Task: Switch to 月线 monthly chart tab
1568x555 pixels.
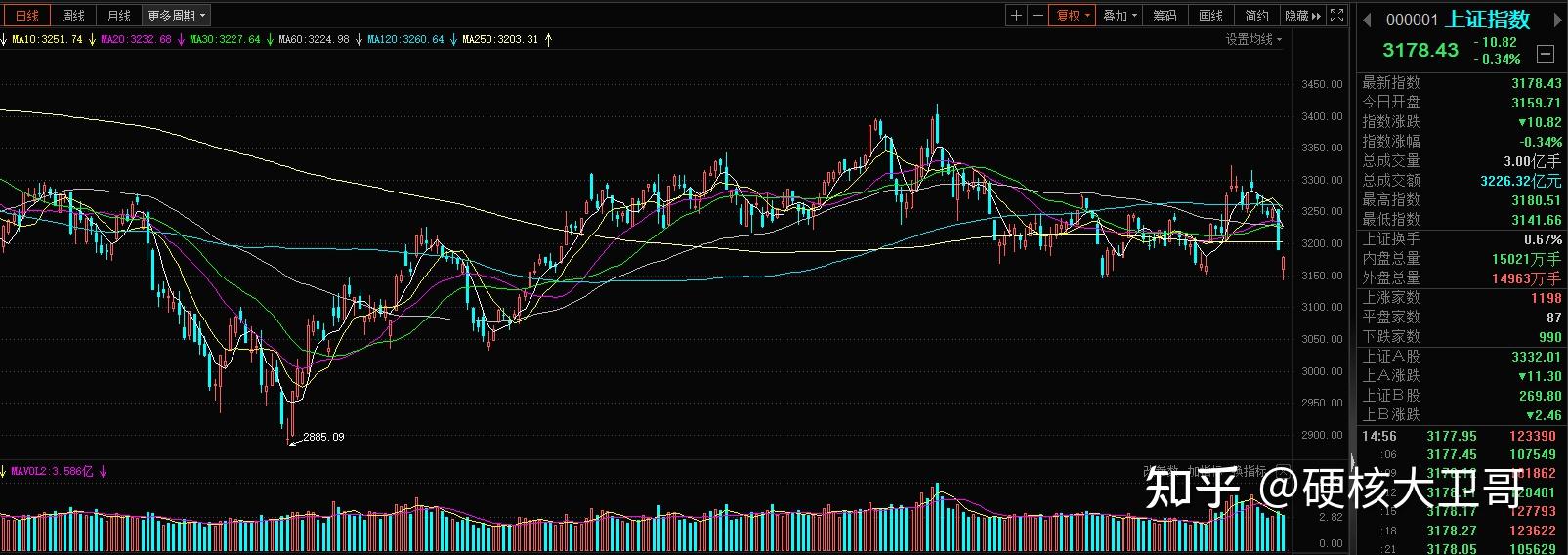Action: click(118, 16)
